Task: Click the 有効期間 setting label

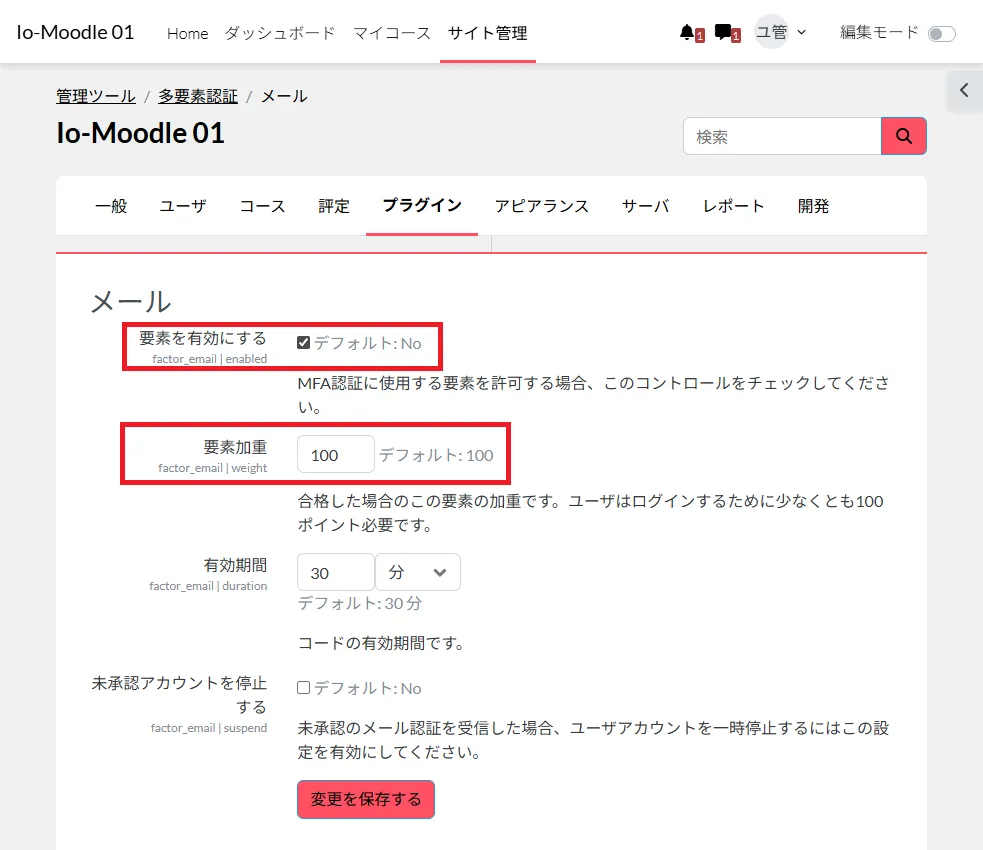Action: pyautogui.click(x=236, y=565)
